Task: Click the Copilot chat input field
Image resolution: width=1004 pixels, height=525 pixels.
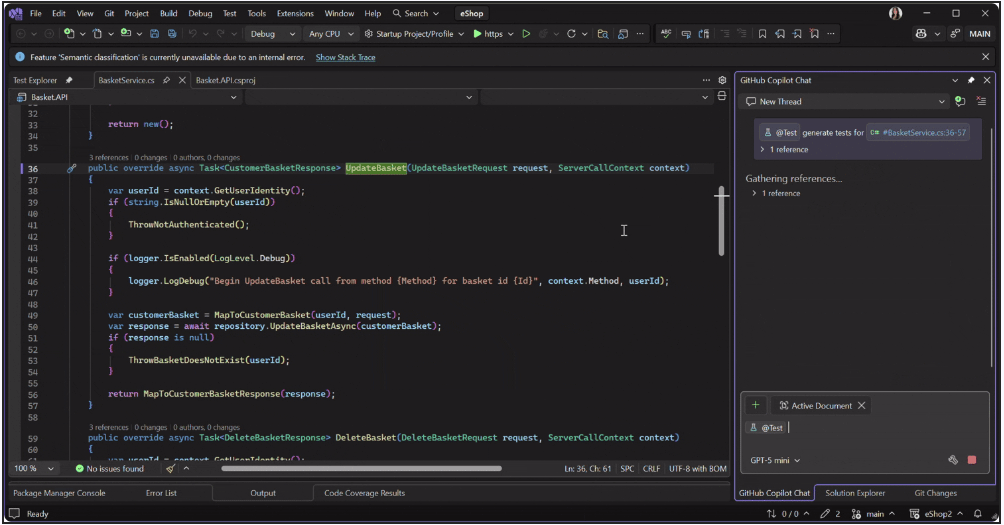Action: click(860, 428)
